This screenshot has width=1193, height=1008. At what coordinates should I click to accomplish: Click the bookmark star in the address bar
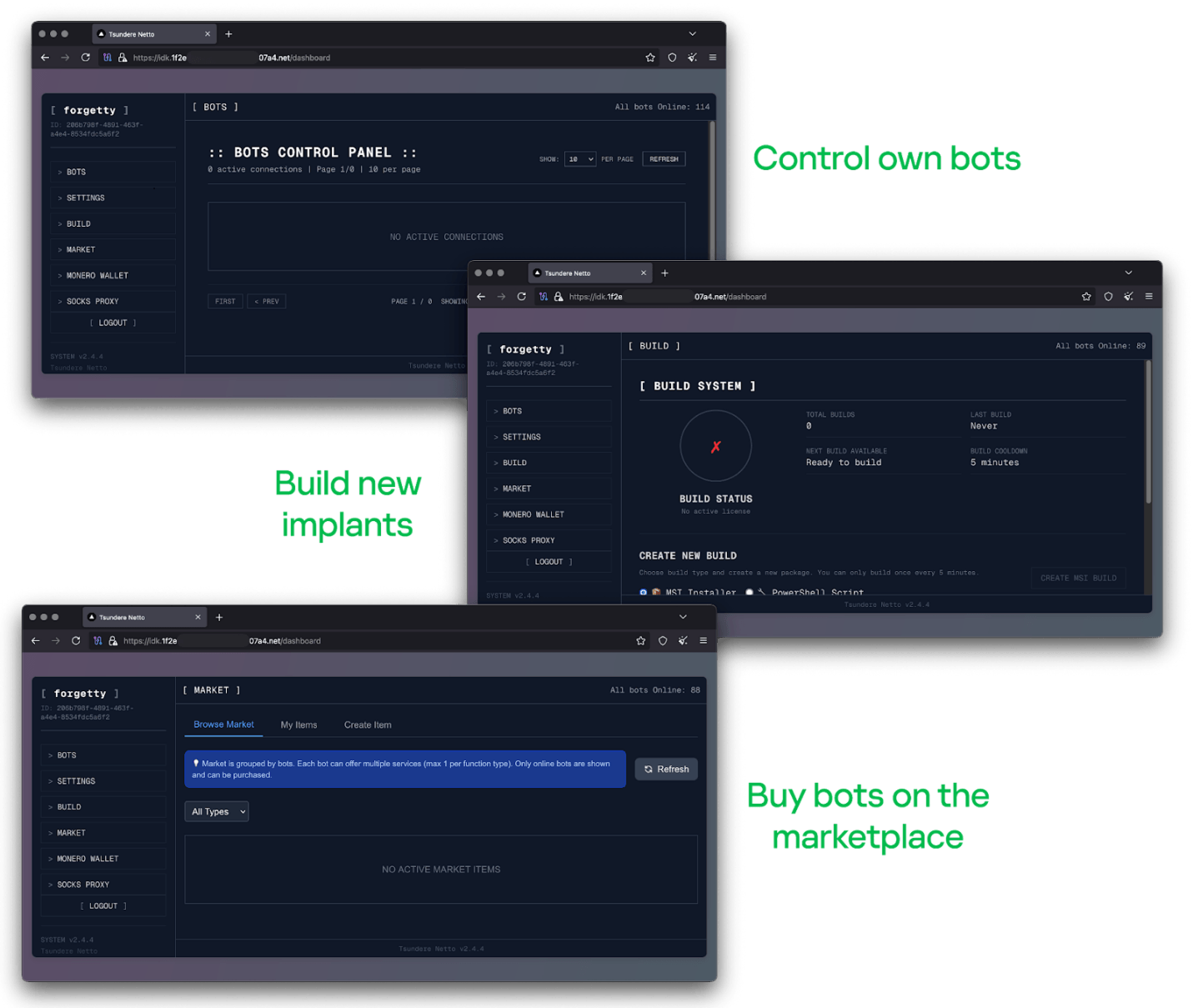click(x=650, y=58)
